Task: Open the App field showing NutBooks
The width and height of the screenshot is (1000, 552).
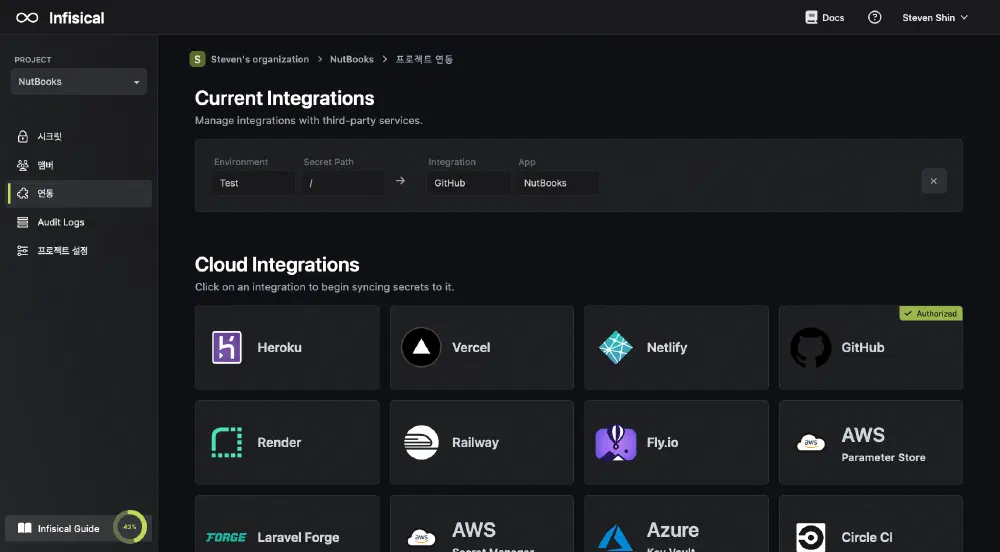Action: [x=557, y=183]
